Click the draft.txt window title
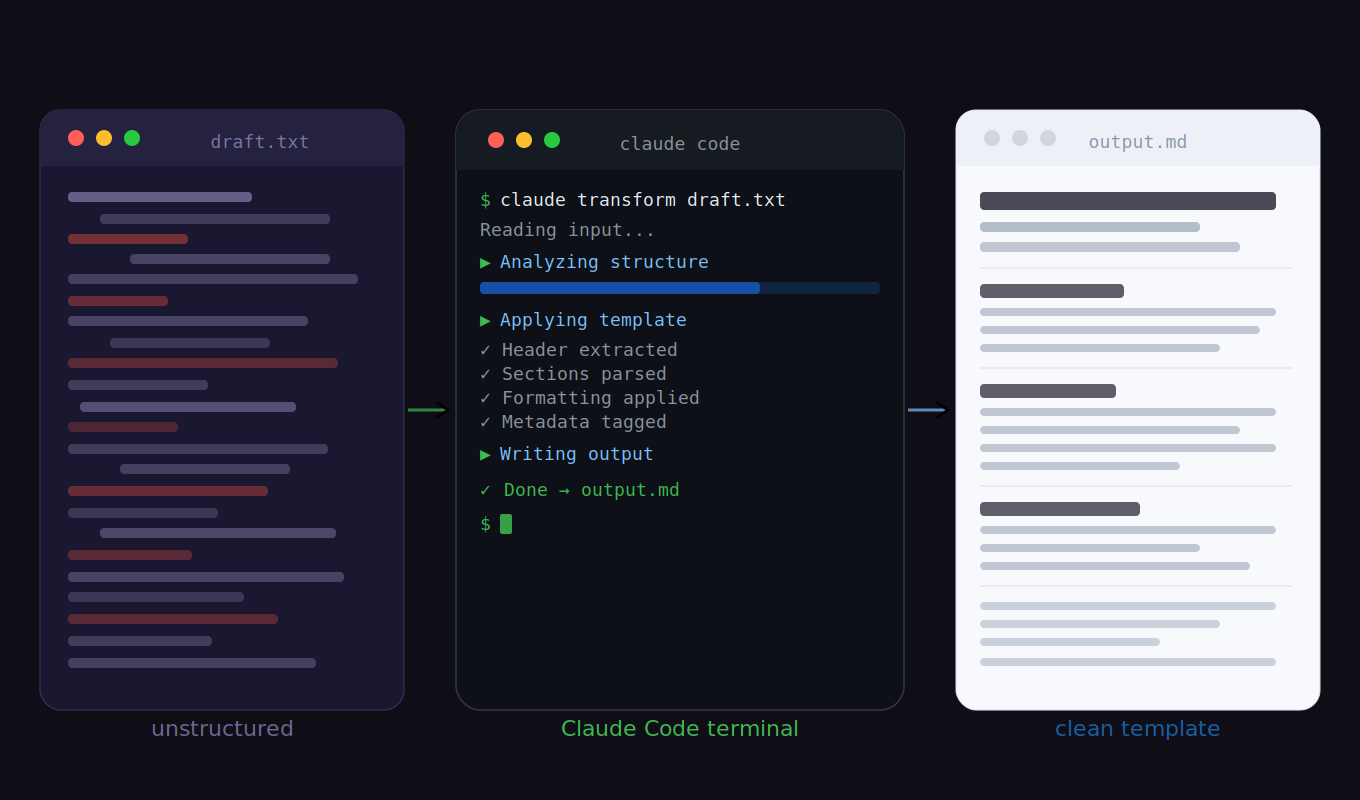 pyautogui.click(x=260, y=142)
